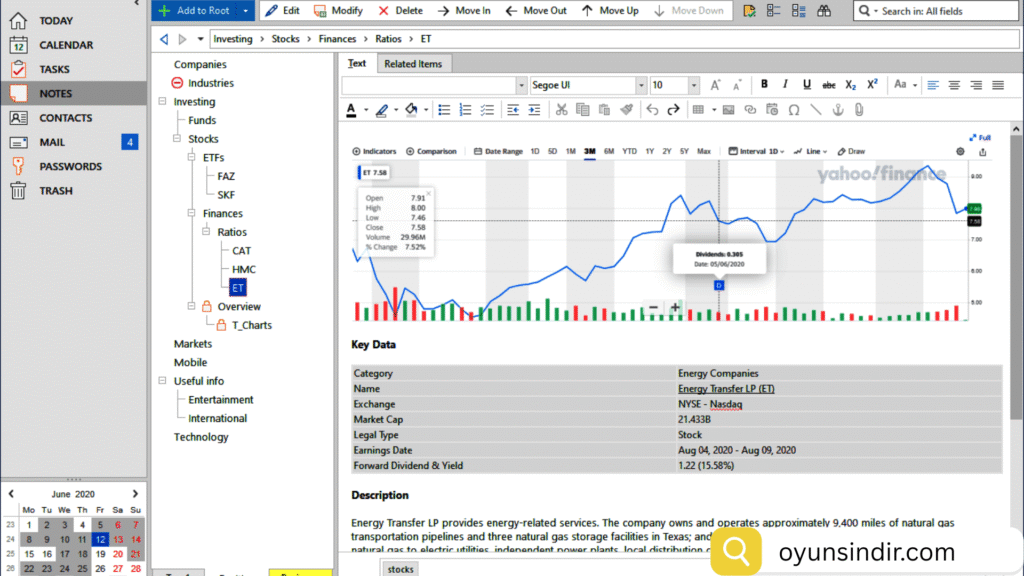Open Passwords section in left sidebar

[x=70, y=166]
